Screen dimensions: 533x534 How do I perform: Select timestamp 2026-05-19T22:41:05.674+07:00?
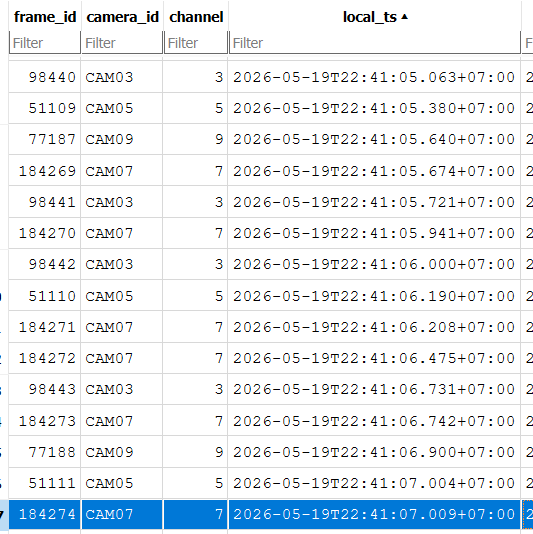pos(374,171)
